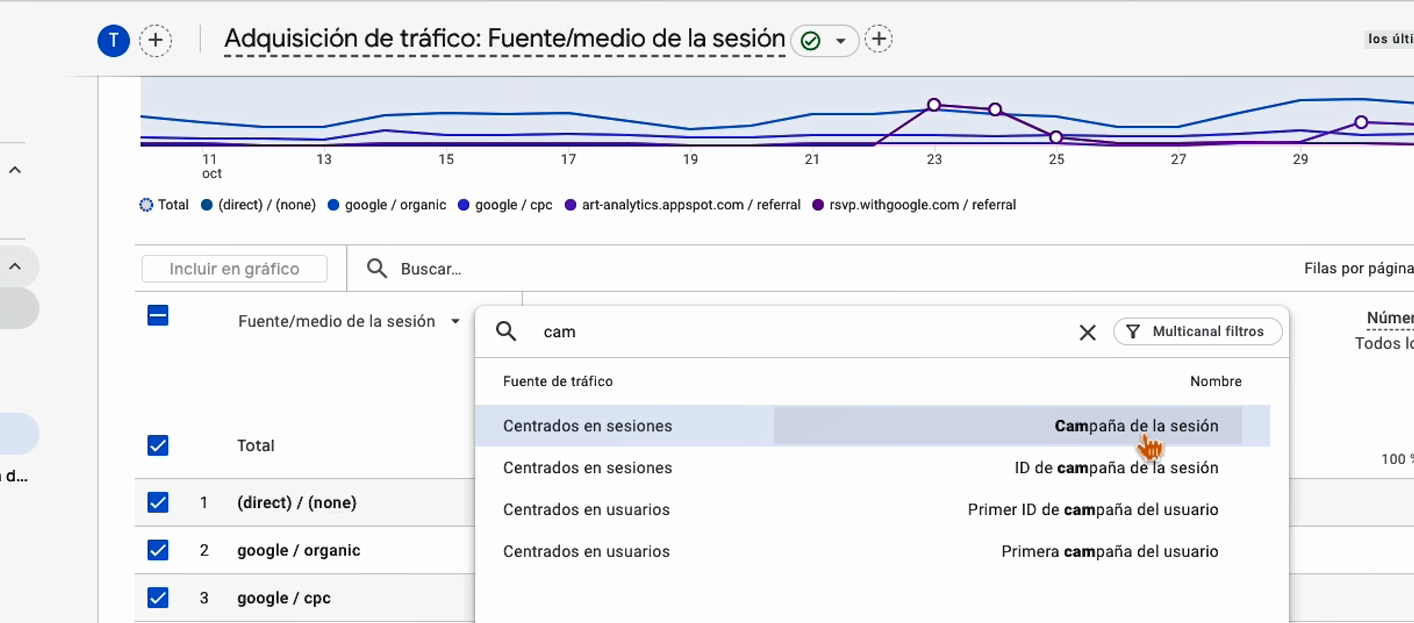
Task: Uncheck the Total row checkbox
Action: pos(158,445)
